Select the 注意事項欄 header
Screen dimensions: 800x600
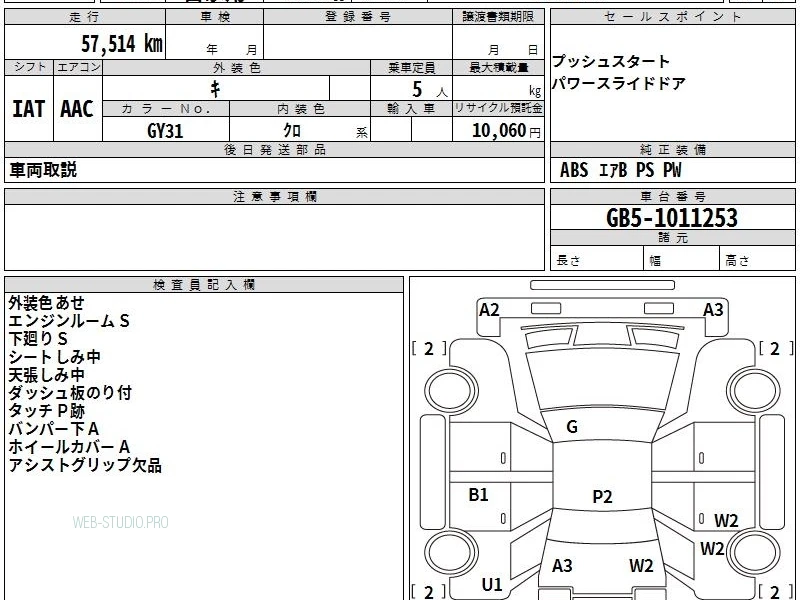pyautogui.click(x=274, y=196)
